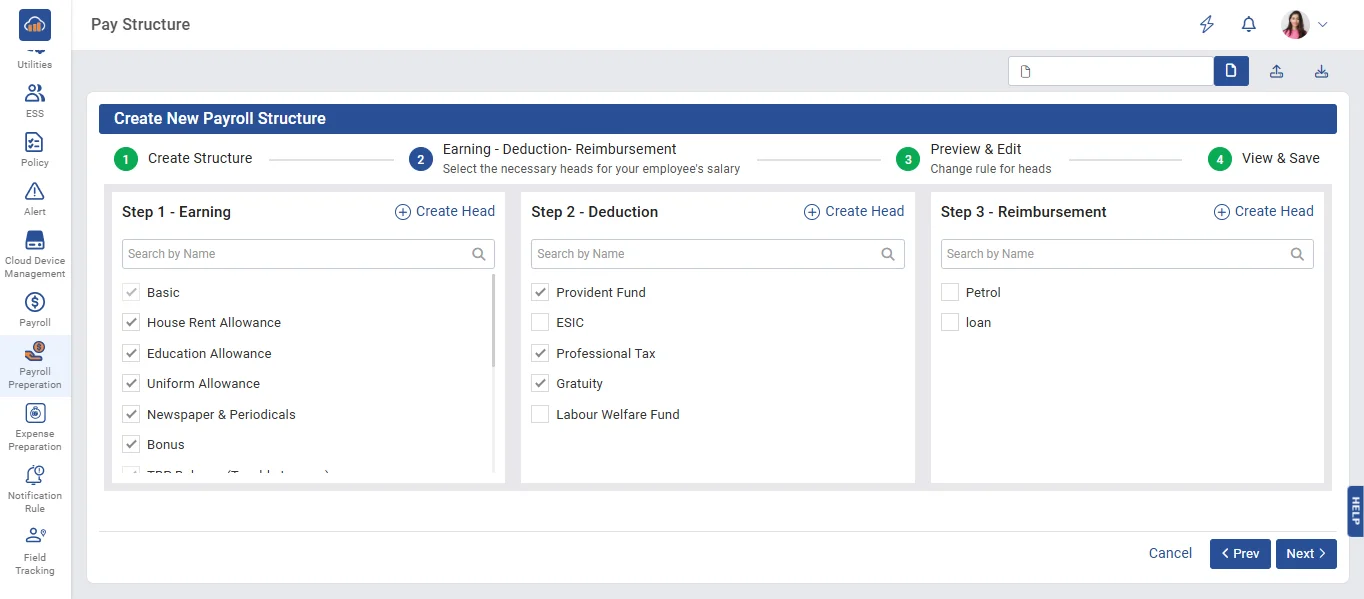
Task: Expand the user profile dropdown arrow
Action: (x=1323, y=25)
